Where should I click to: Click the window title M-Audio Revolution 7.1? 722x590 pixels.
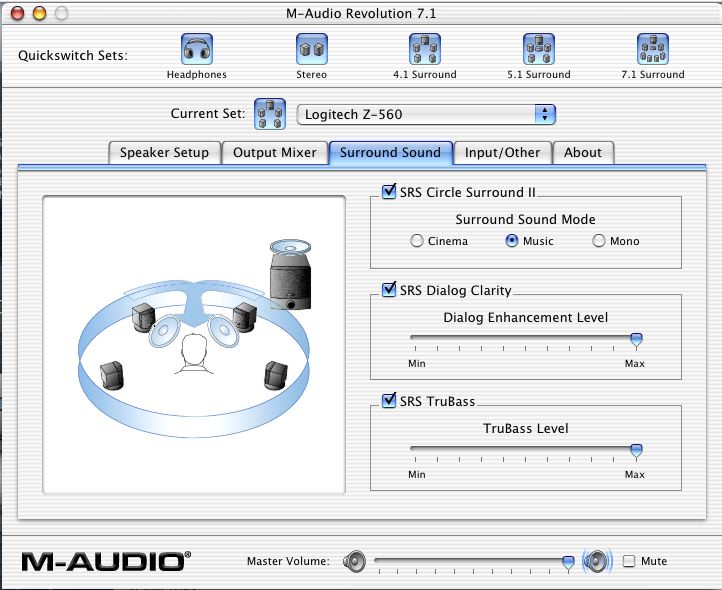pyautogui.click(x=361, y=13)
